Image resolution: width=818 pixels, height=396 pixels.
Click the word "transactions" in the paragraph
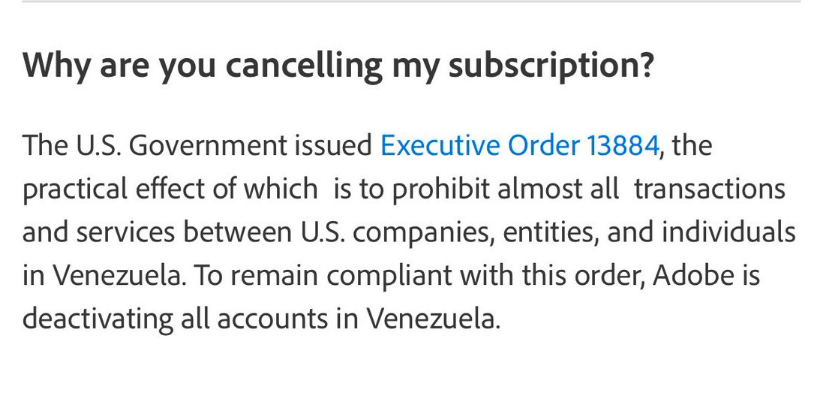(x=709, y=188)
